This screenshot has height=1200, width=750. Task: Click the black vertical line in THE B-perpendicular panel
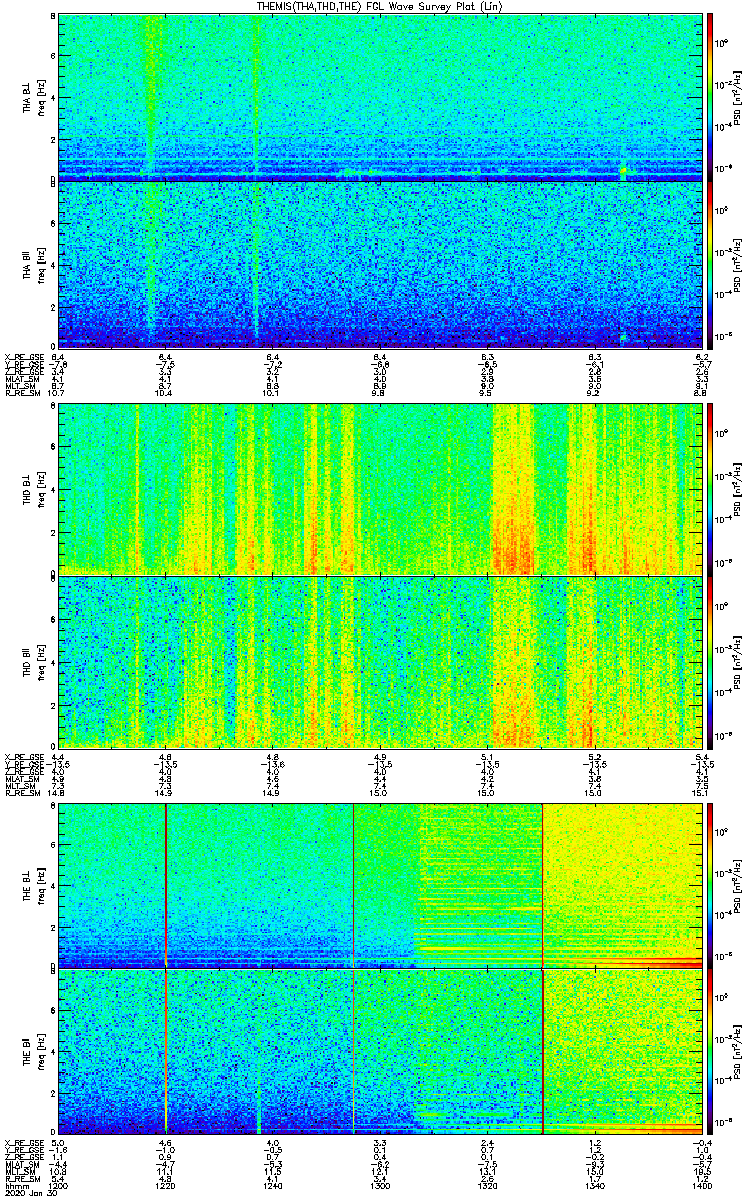coord(354,885)
